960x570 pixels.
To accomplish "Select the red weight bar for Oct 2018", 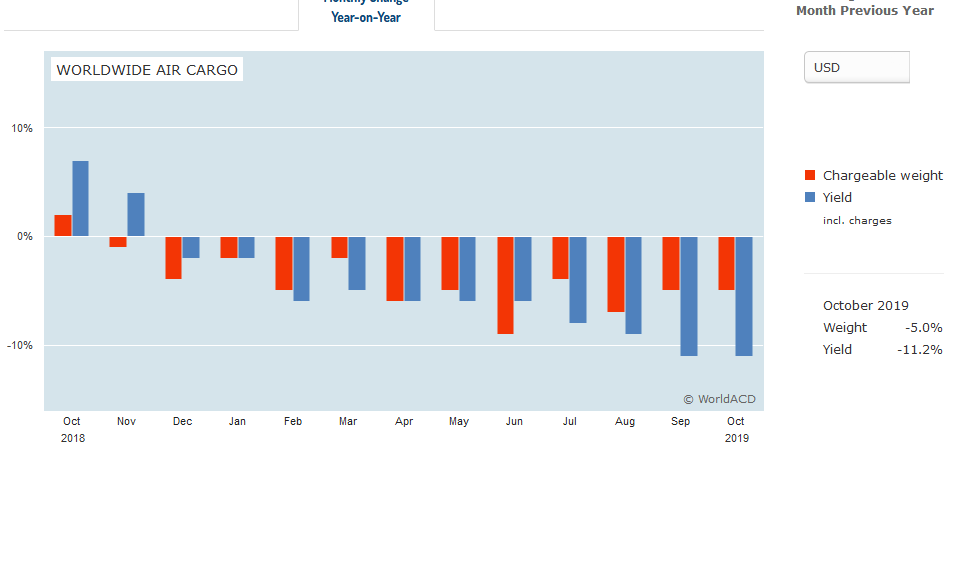I will (x=63, y=225).
